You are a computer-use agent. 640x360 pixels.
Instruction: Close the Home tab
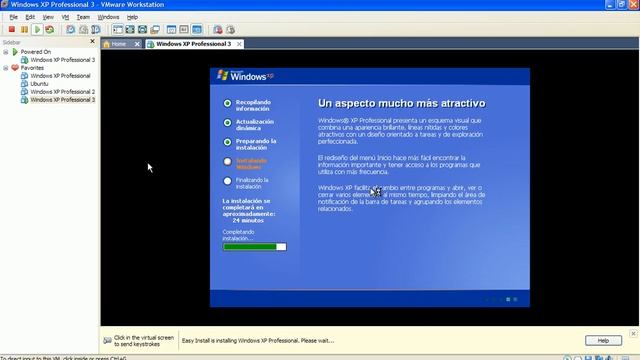click(x=137, y=44)
